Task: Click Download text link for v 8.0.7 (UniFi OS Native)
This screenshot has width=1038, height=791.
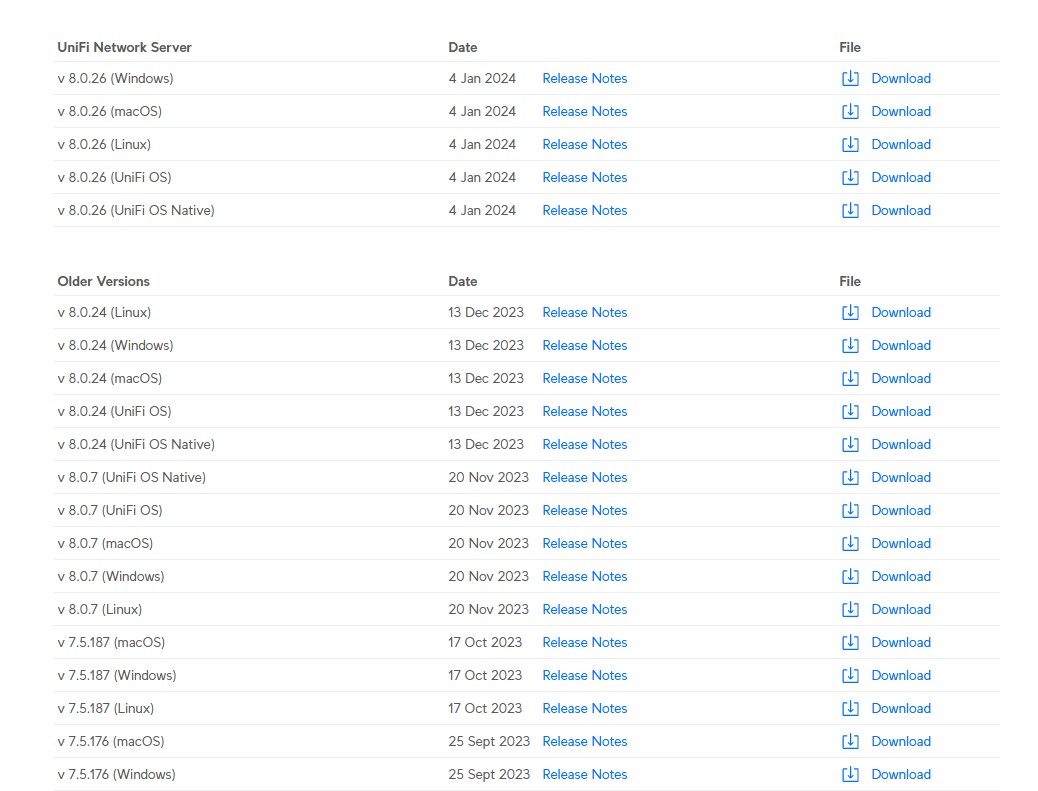Action: (x=901, y=477)
